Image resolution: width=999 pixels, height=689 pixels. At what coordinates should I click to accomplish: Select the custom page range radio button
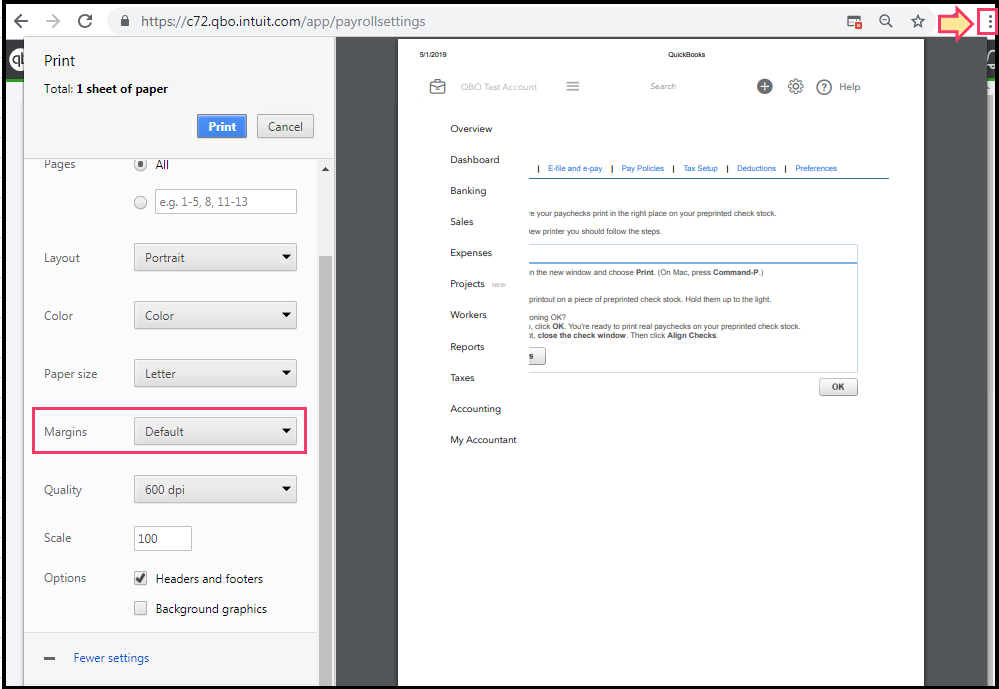click(141, 202)
